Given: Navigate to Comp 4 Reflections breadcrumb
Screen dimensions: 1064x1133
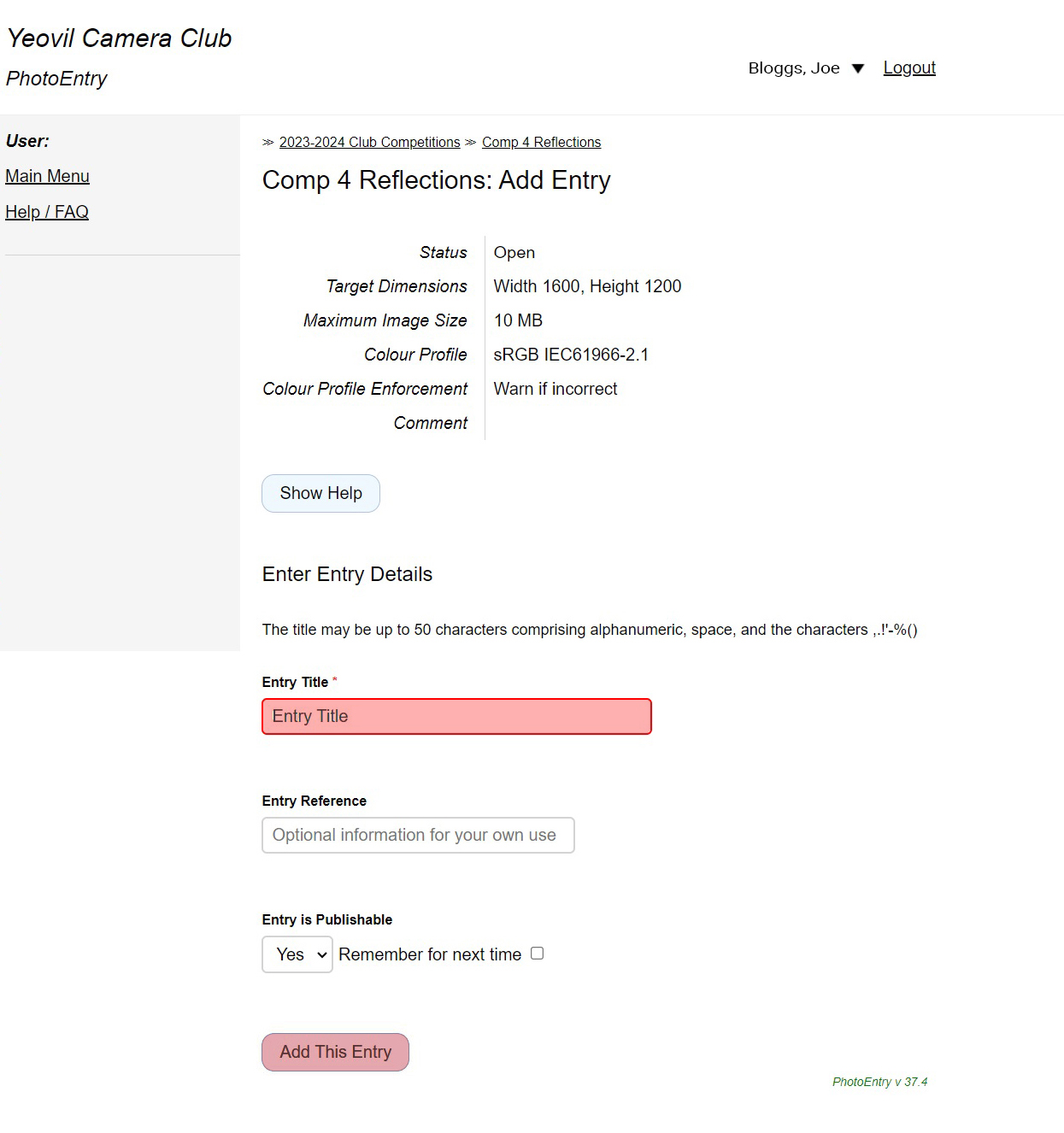Looking at the screenshot, I should [x=541, y=143].
